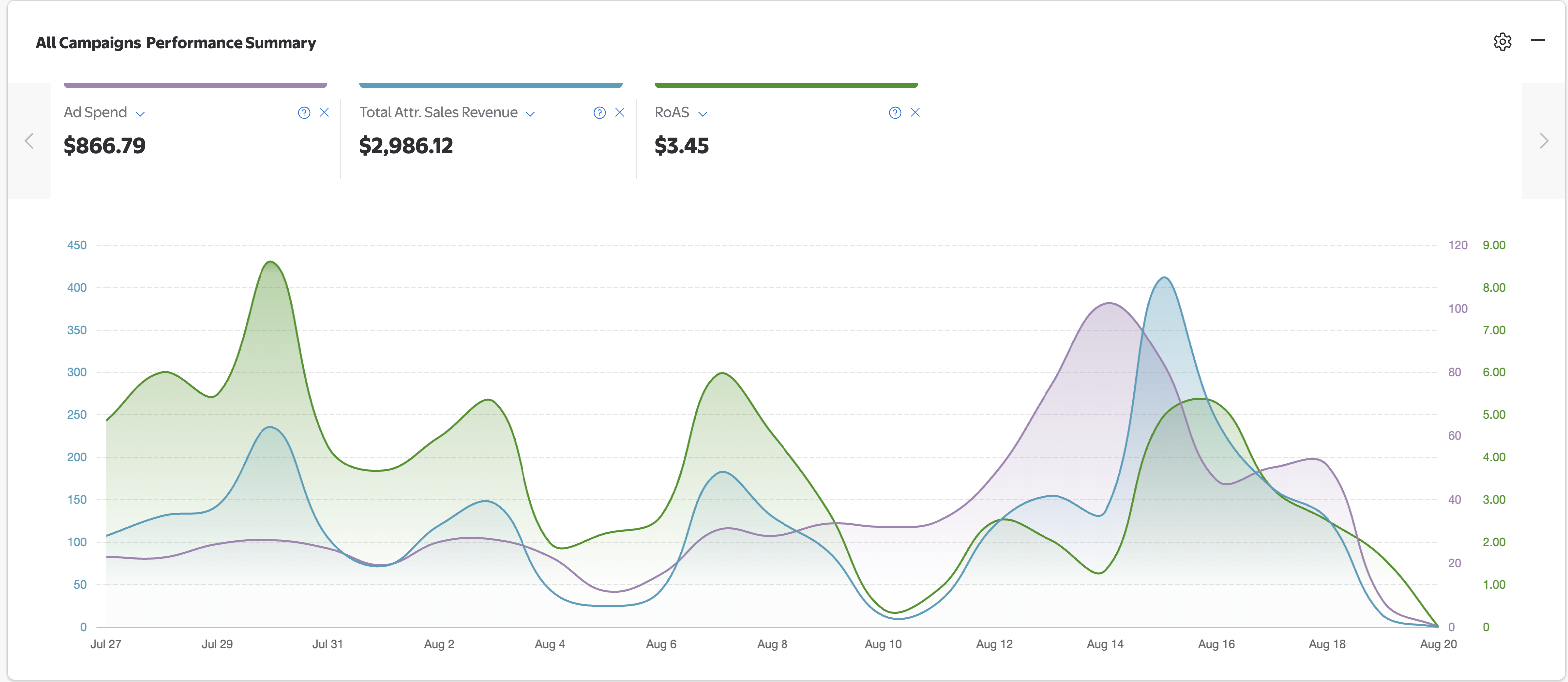Click the RoAS value $3.45

682,145
